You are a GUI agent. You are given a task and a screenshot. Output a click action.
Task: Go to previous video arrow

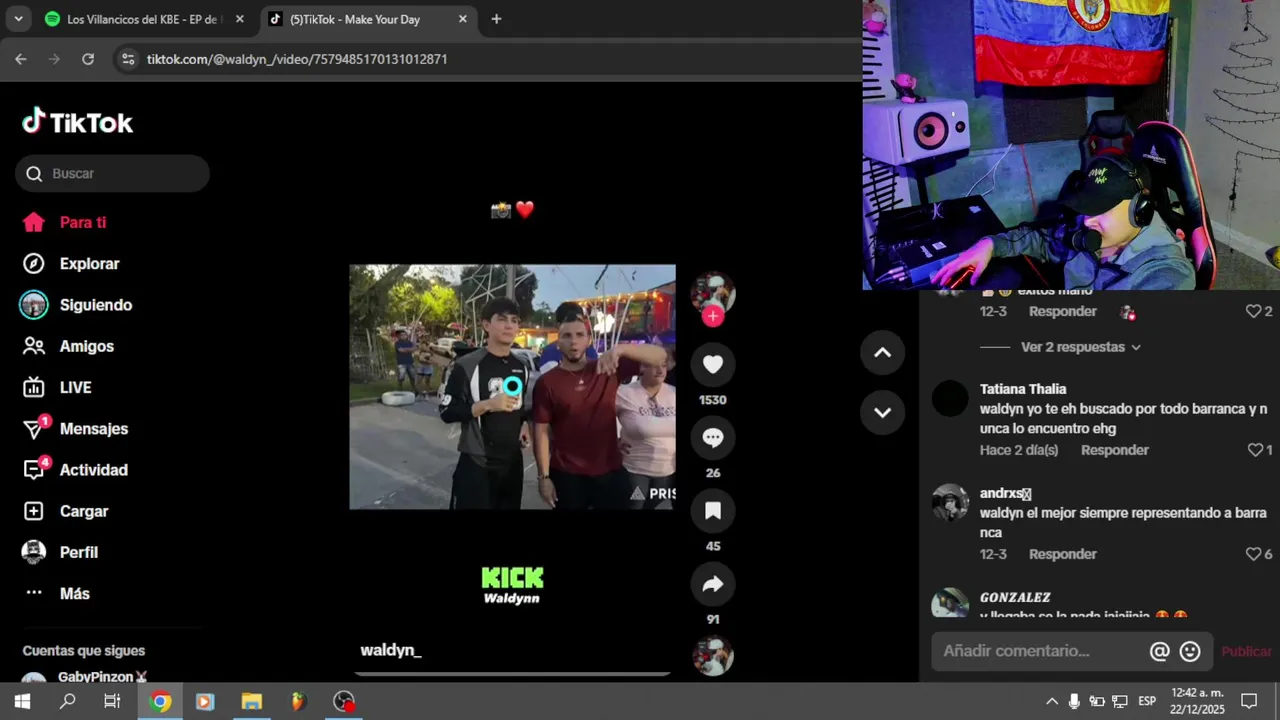(882, 352)
